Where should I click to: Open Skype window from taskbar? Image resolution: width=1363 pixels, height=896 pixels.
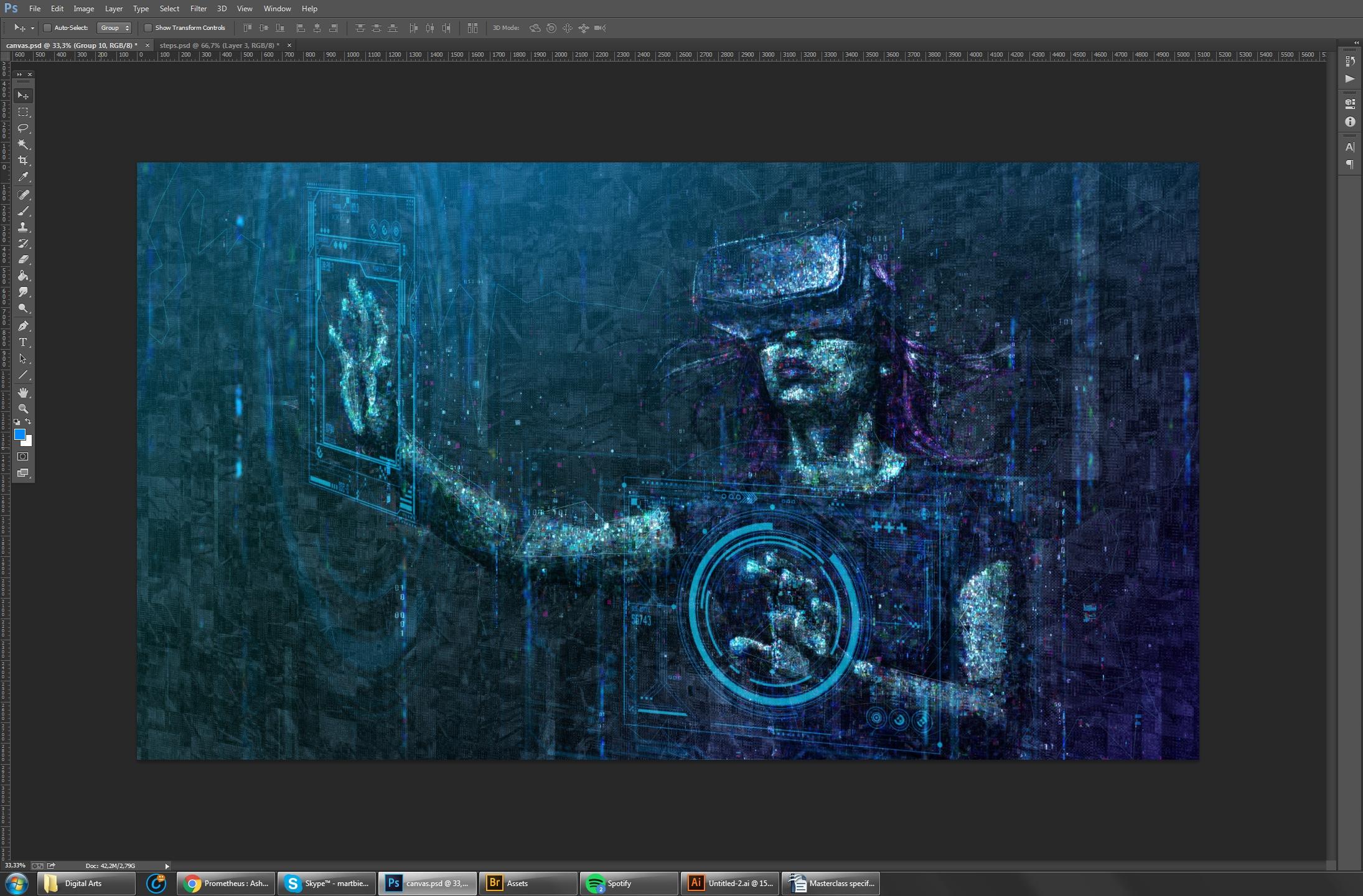coord(327,884)
